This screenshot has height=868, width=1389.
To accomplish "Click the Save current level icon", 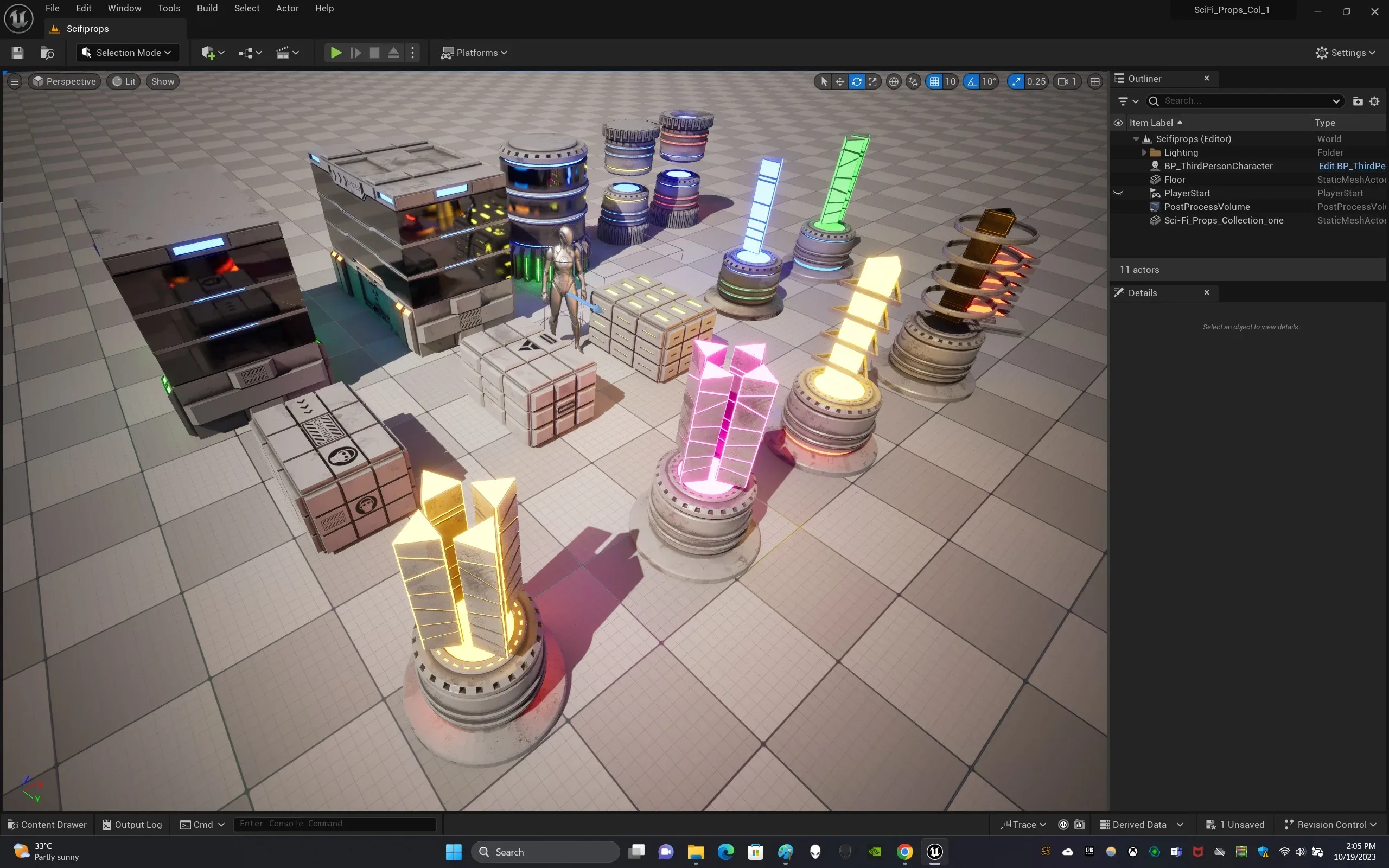I will 17,53.
